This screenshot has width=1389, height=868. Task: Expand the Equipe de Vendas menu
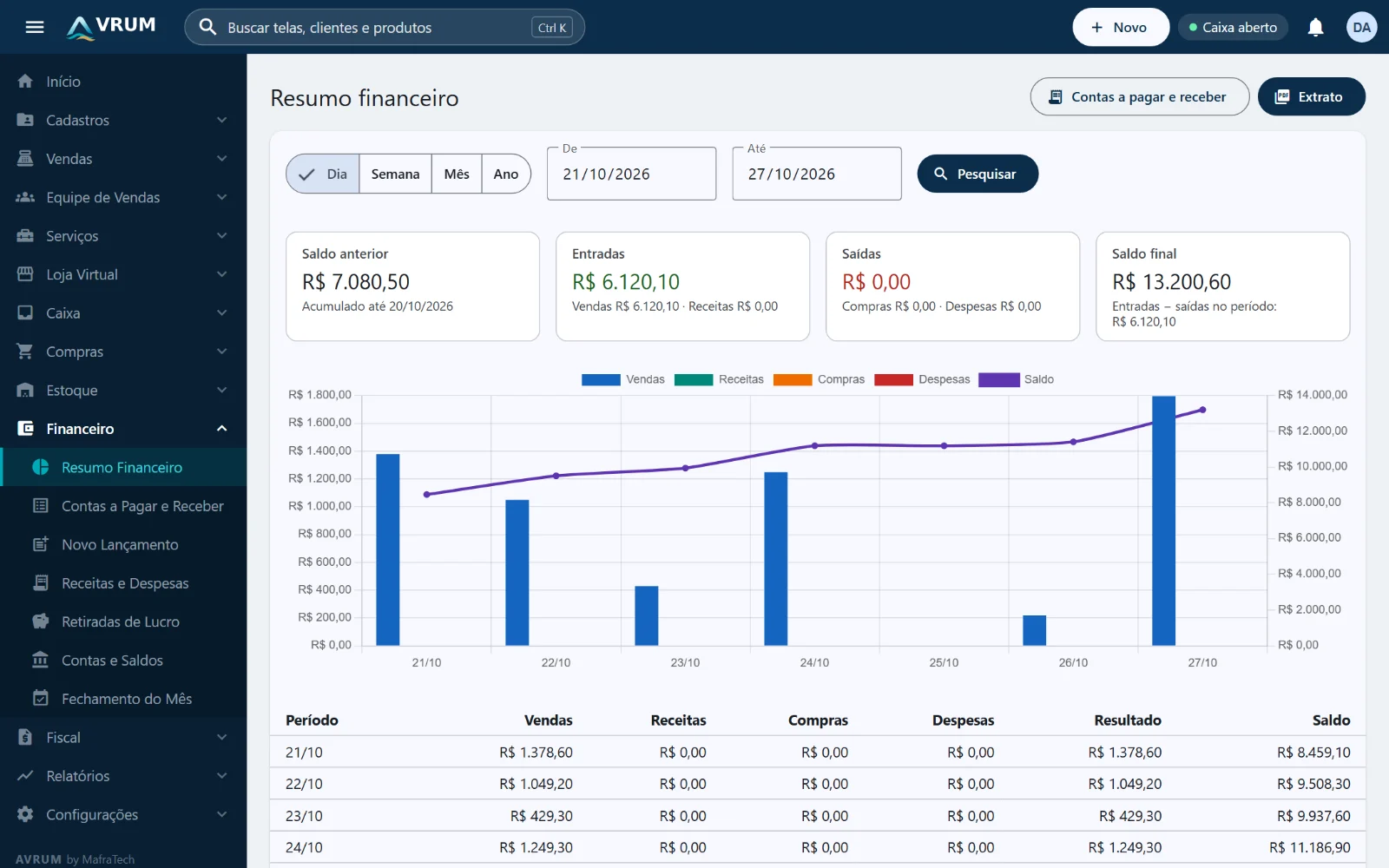[x=123, y=197]
